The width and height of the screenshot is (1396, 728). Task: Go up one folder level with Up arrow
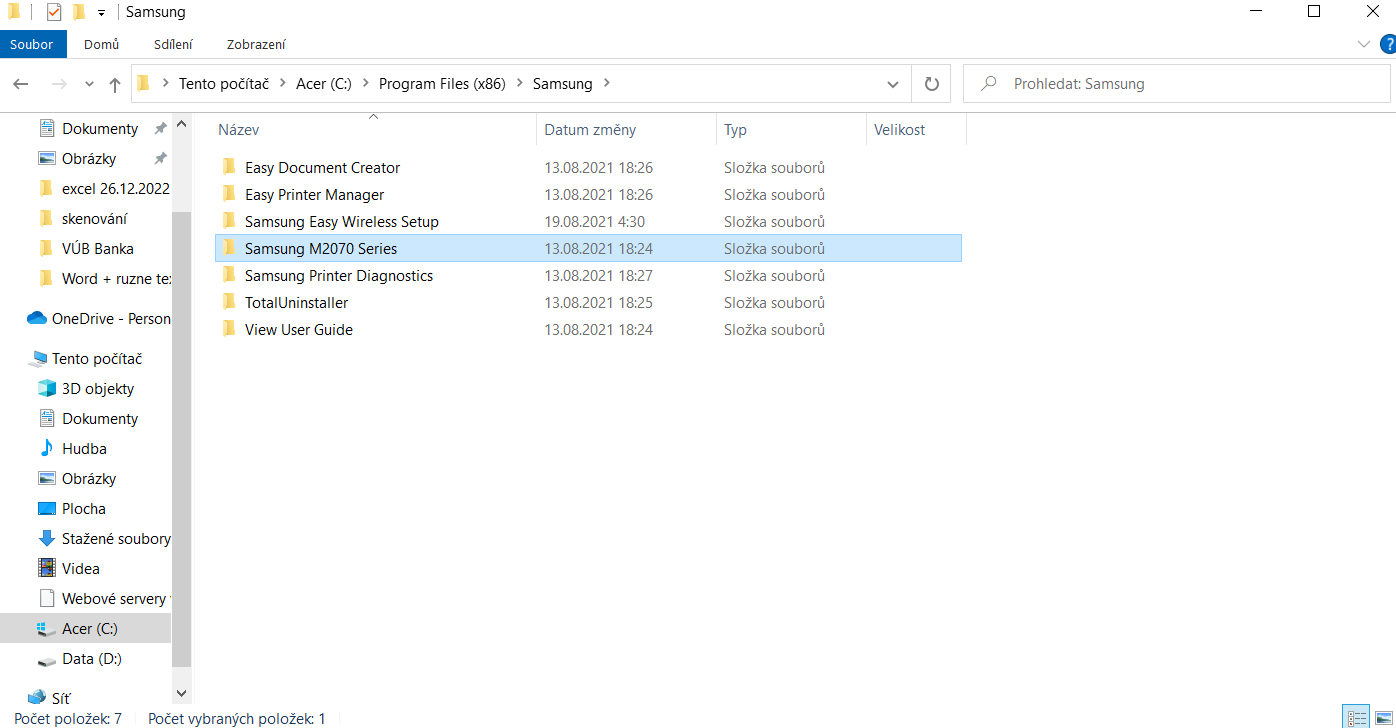tap(115, 84)
